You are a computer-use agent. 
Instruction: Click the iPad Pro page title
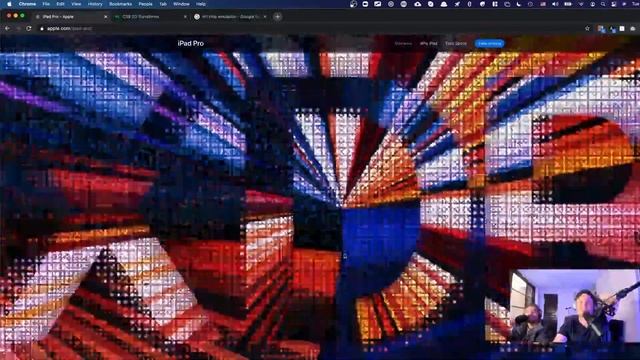pos(191,43)
